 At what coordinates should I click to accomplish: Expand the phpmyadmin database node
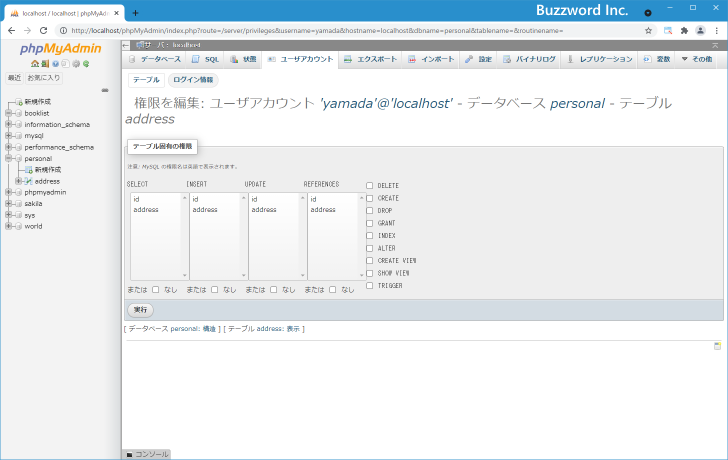(8, 192)
